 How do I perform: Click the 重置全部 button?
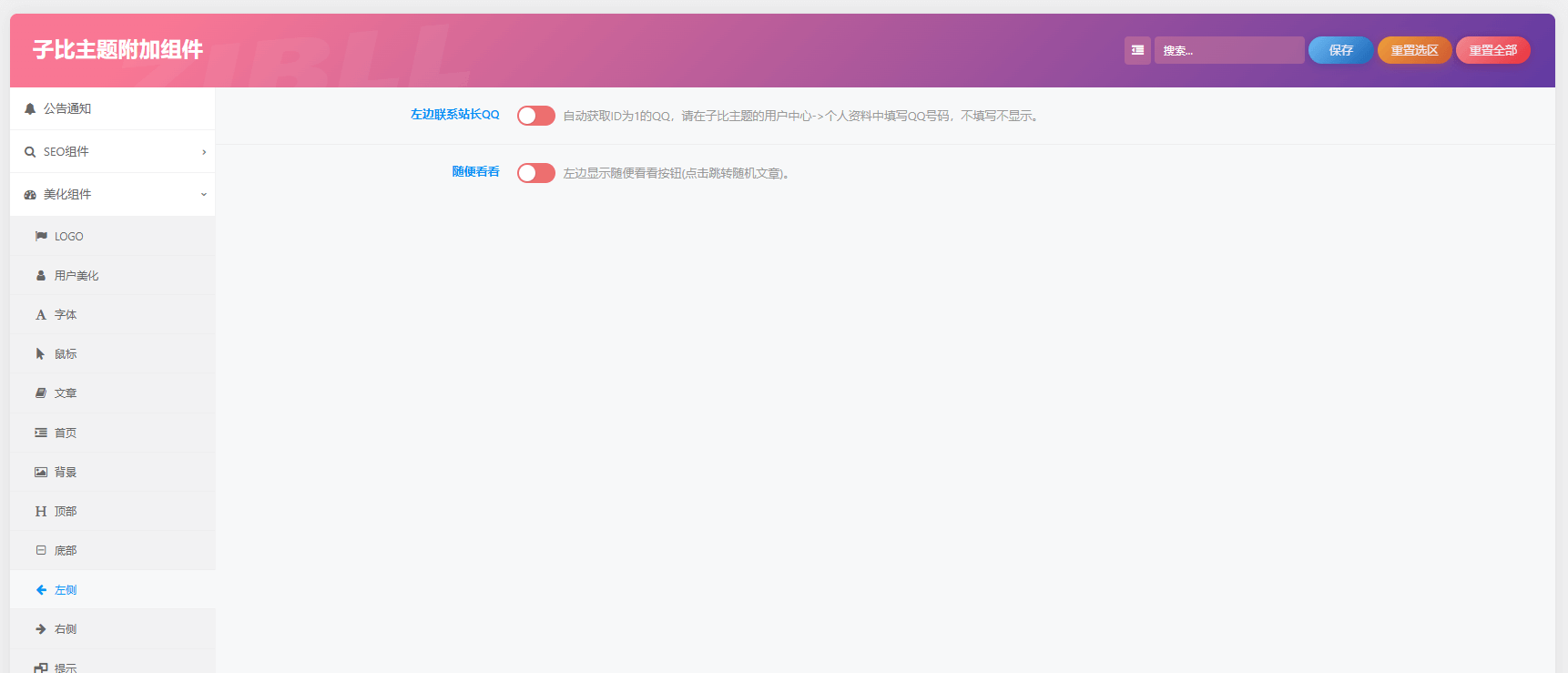coord(1493,50)
